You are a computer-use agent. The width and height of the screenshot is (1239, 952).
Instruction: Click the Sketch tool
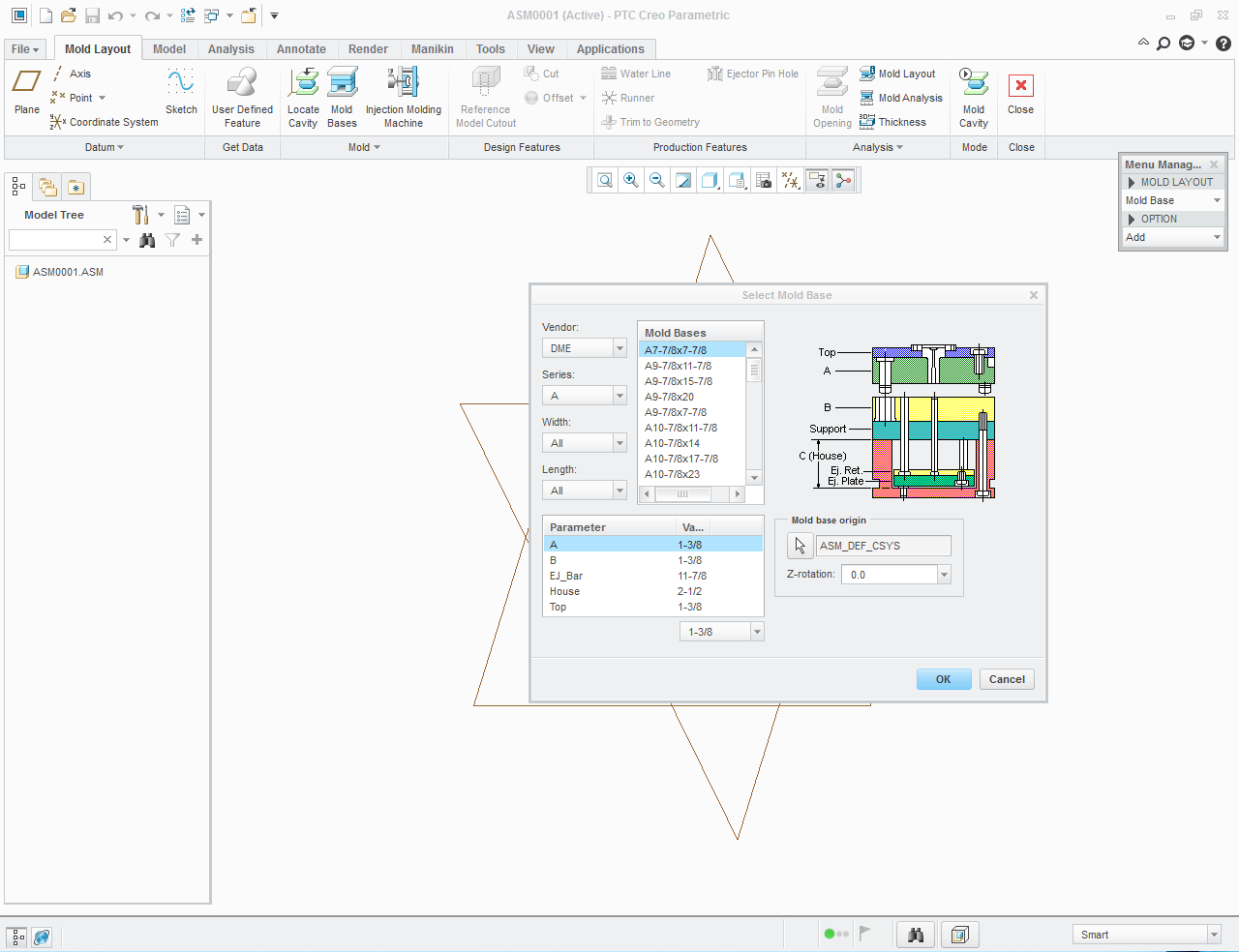pos(181,92)
